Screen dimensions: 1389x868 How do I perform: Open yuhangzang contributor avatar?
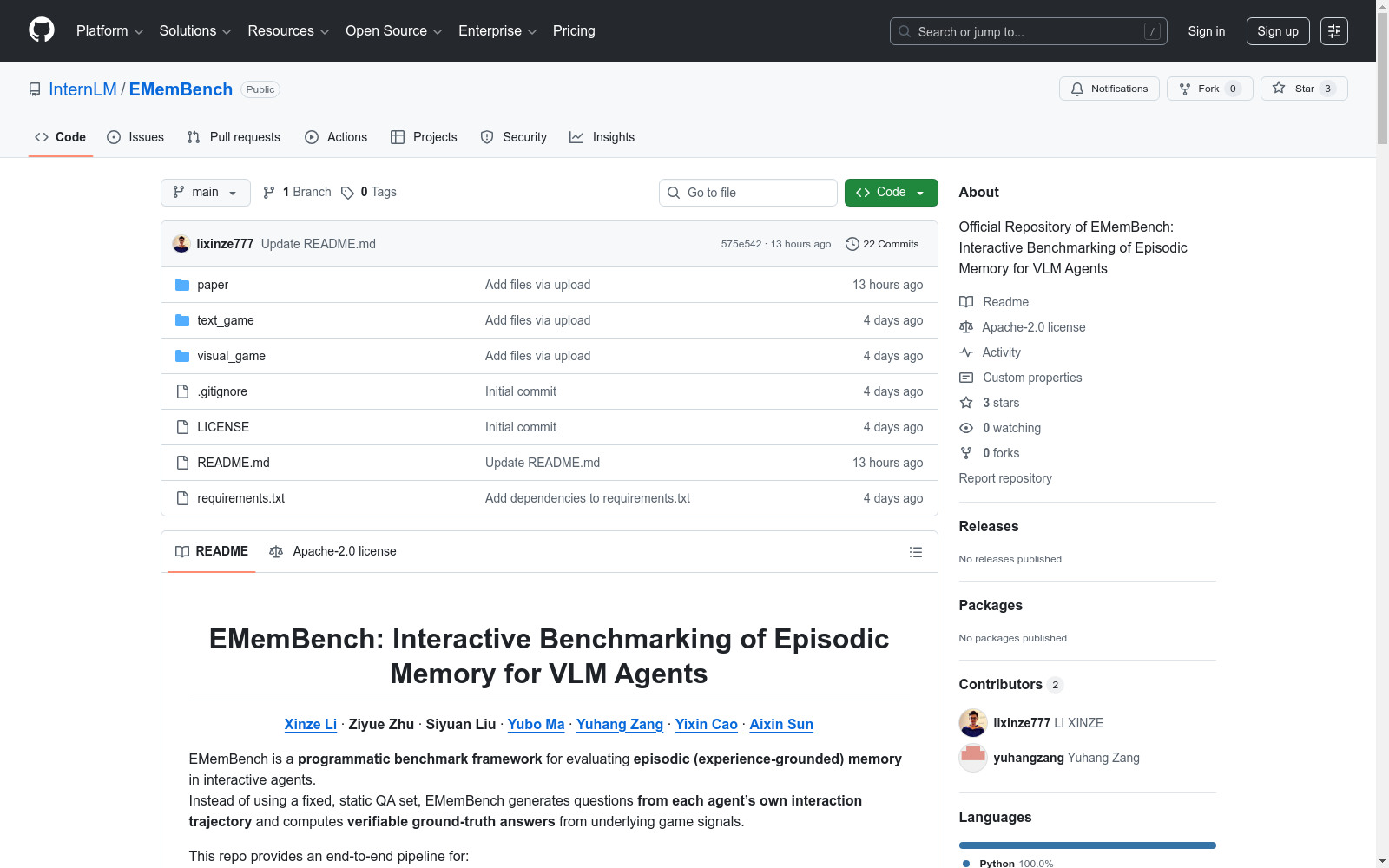973,758
